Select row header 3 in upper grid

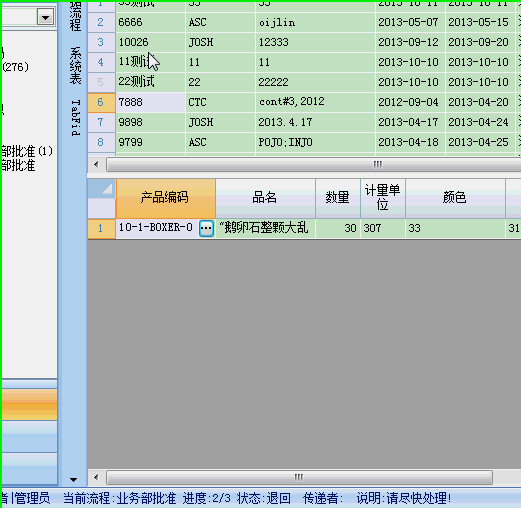[x=101, y=43]
